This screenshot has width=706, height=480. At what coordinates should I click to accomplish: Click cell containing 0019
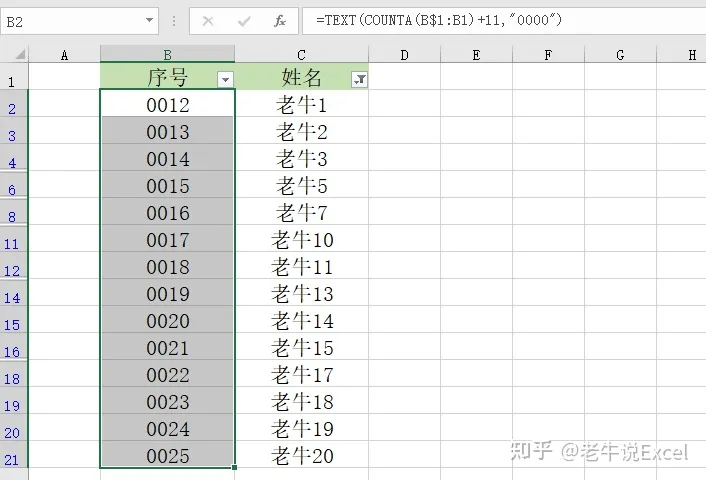click(x=167, y=293)
